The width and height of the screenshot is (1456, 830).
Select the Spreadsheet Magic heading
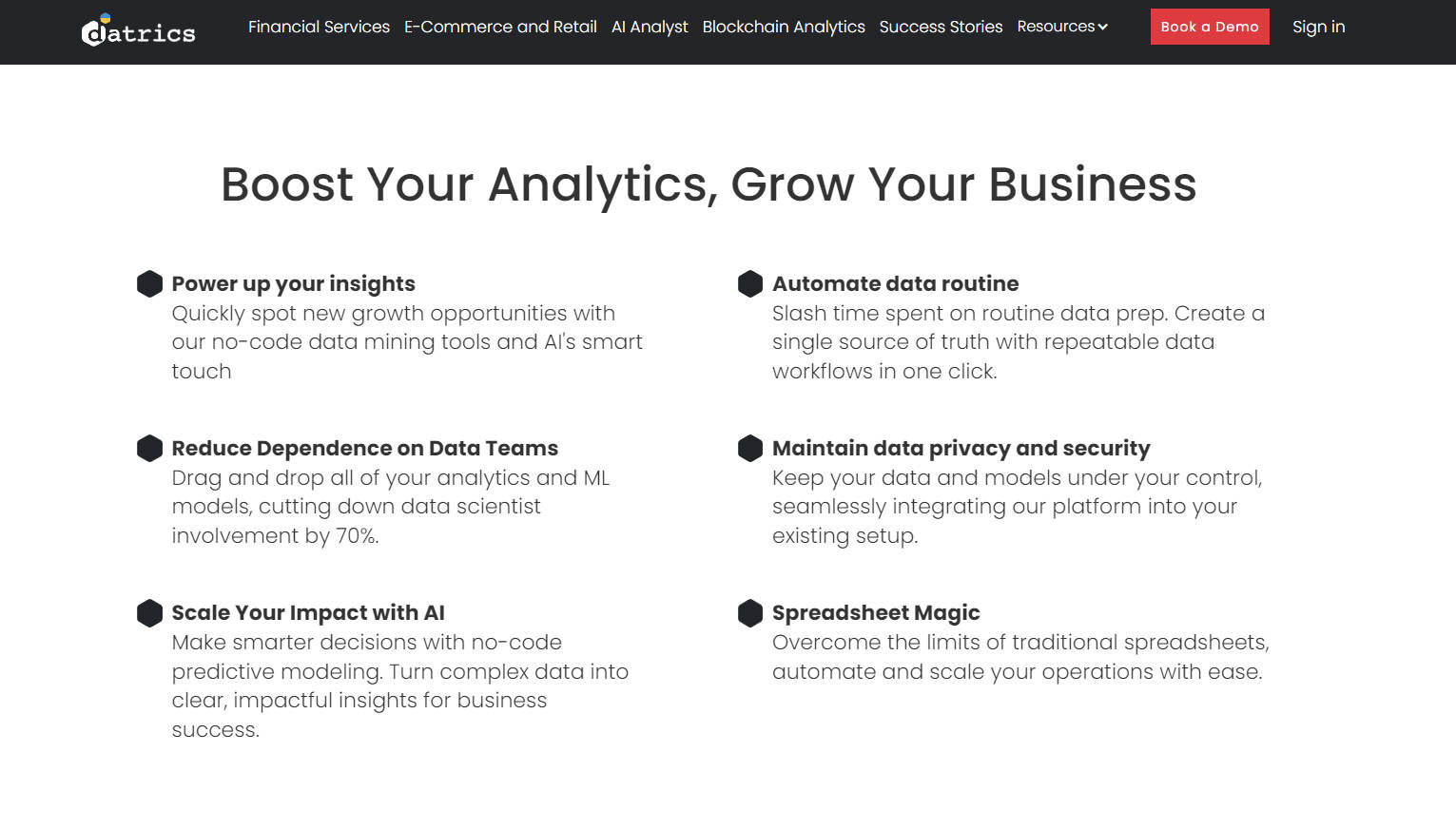coord(876,612)
